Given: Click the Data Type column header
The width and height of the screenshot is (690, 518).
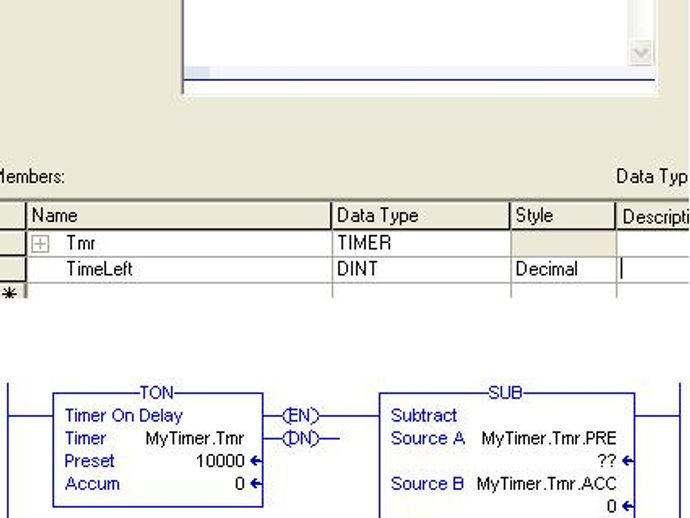Looking at the screenshot, I should tap(421, 216).
